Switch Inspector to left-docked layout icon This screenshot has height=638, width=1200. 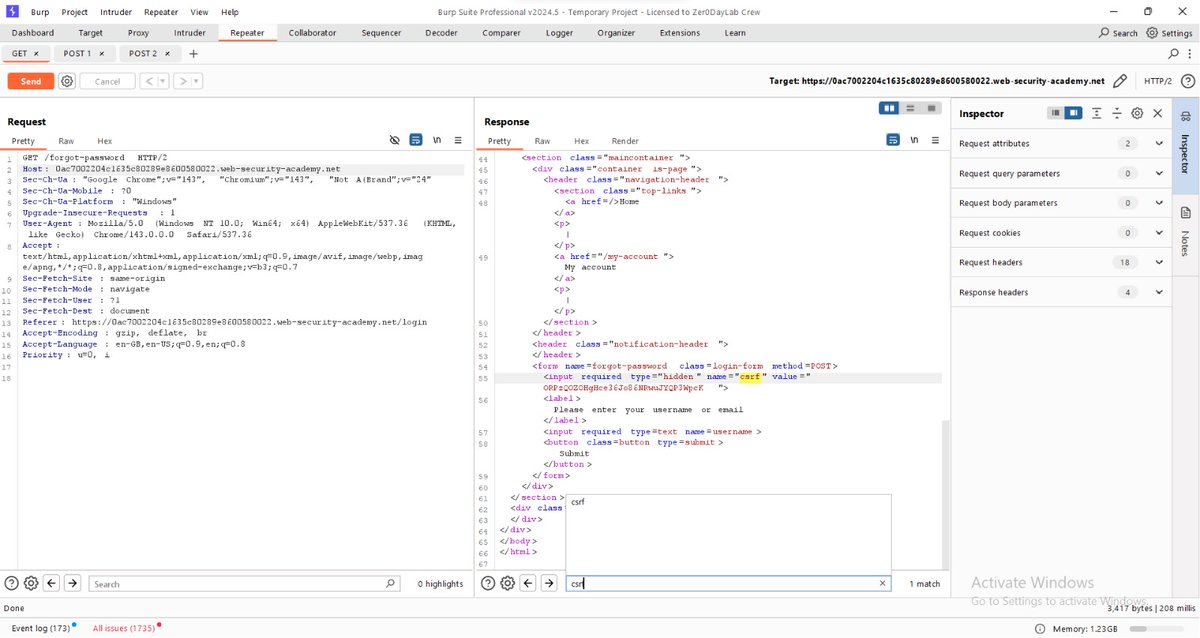[x=1055, y=113]
